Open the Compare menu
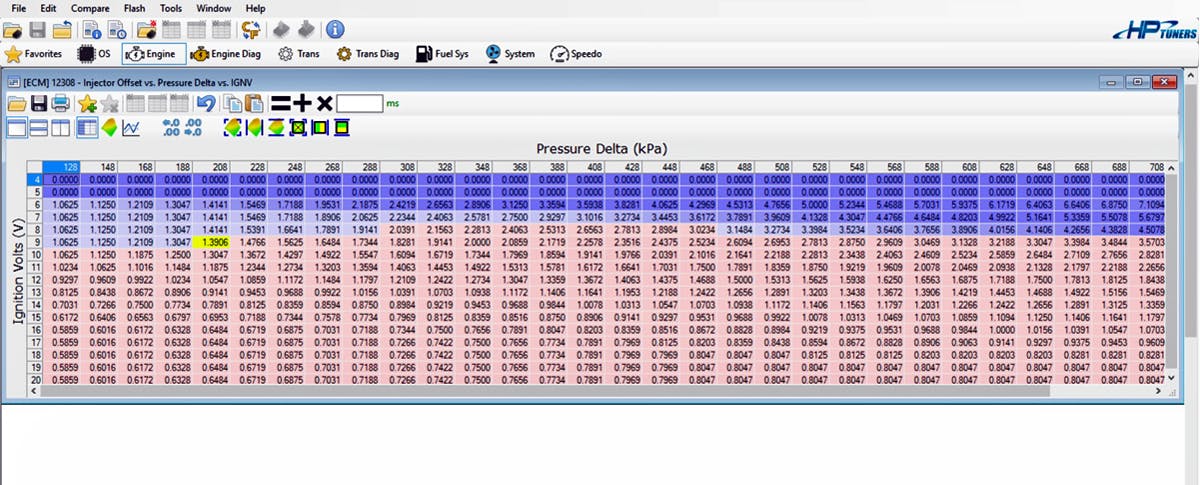Image resolution: width=1200 pixels, height=485 pixels. pos(90,8)
